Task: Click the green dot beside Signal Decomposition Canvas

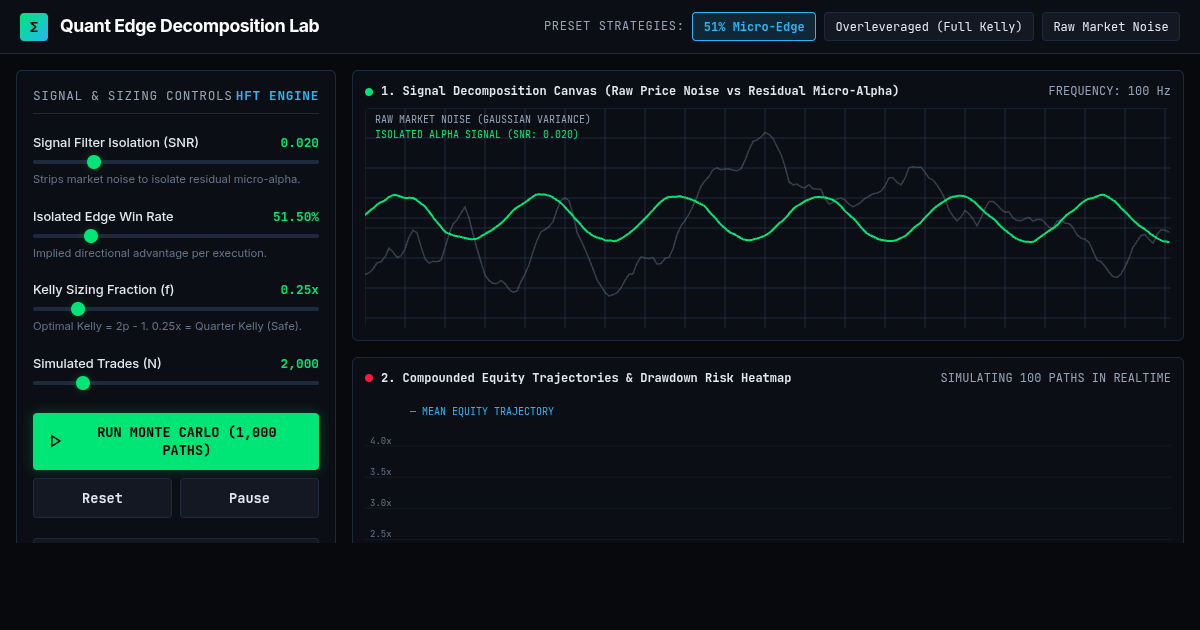Action: point(369,92)
